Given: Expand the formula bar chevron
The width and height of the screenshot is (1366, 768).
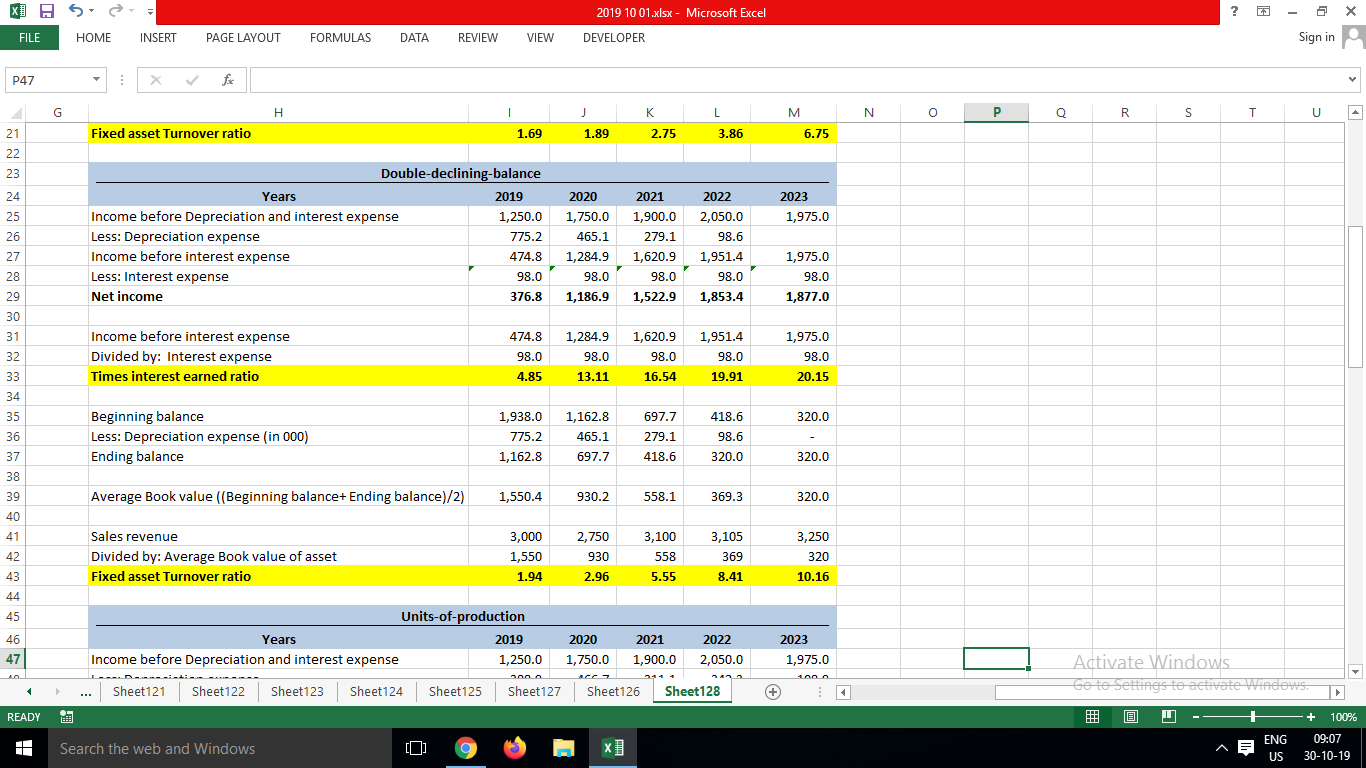Looking at the screenshot, I should tap(1354, 79).
